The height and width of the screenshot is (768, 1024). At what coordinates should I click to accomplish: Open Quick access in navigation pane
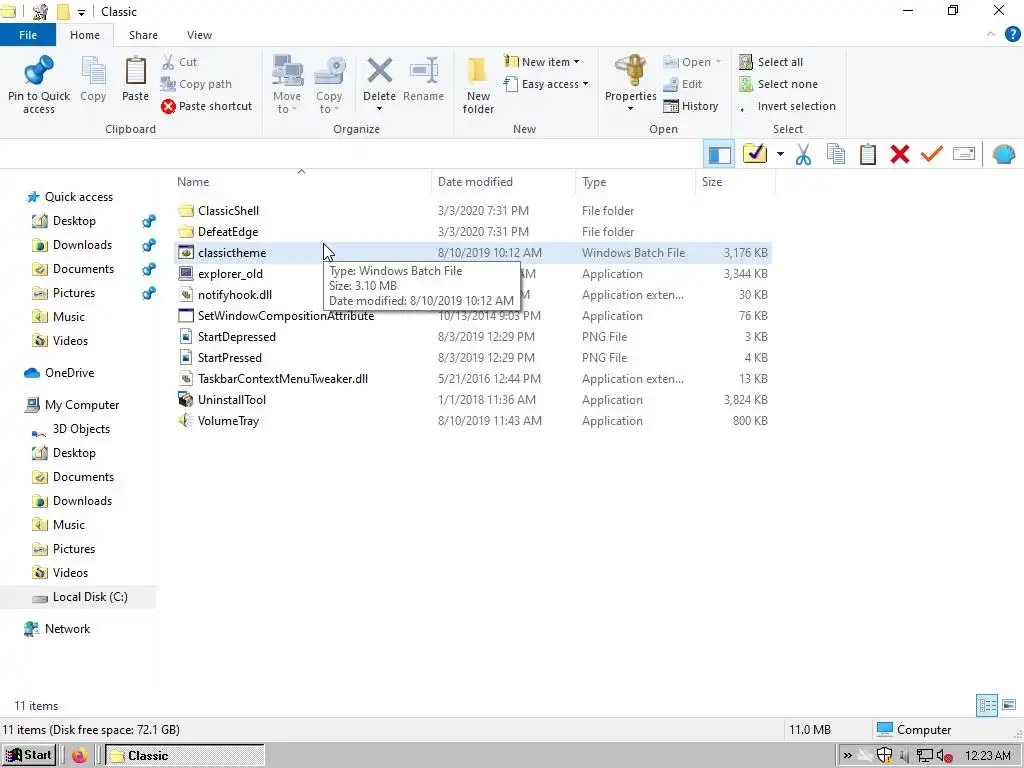click(78, 197)
